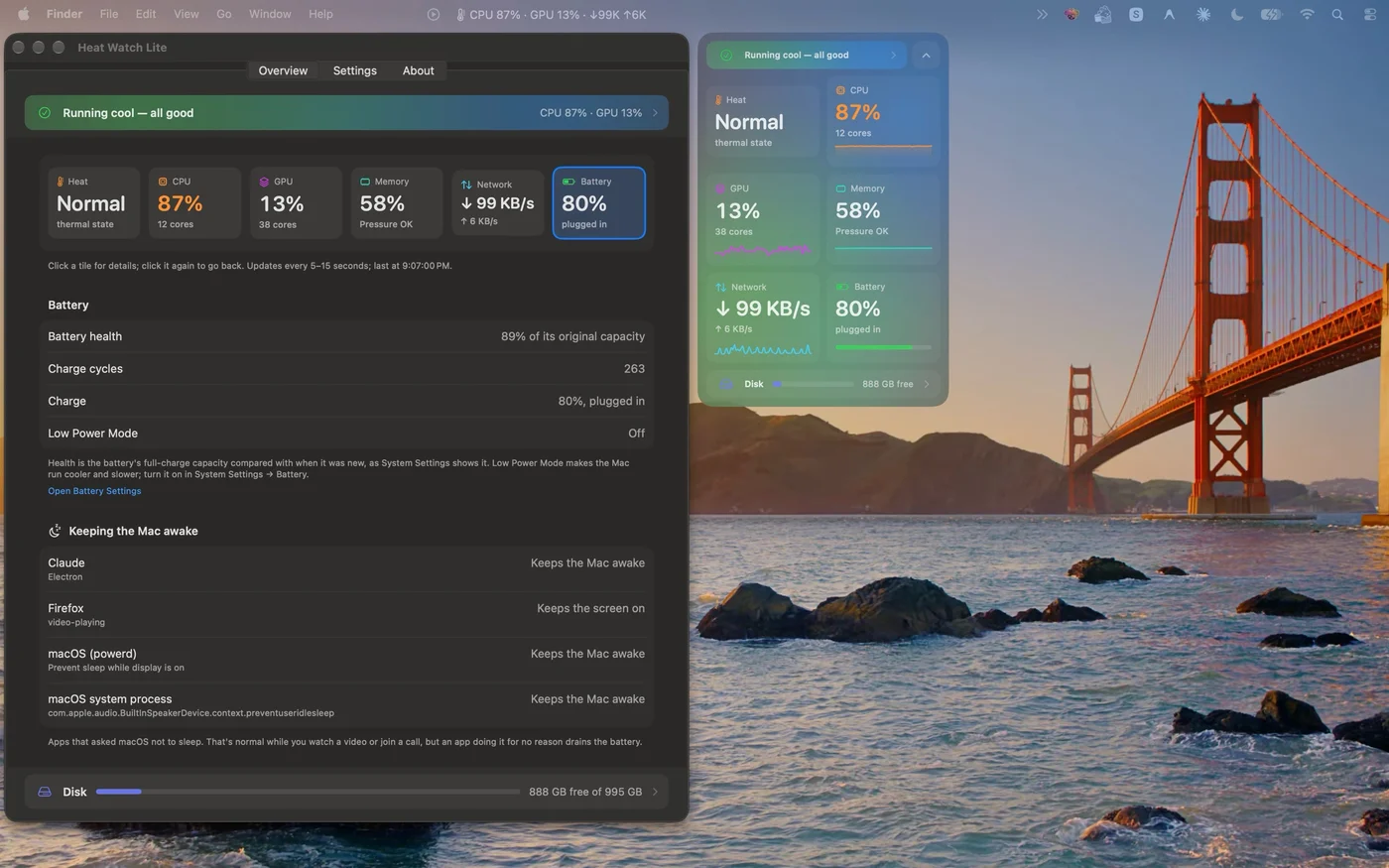Click the green battery level bar in the widget
Viewport: 1389px width, 868px height.
[883, 347]
